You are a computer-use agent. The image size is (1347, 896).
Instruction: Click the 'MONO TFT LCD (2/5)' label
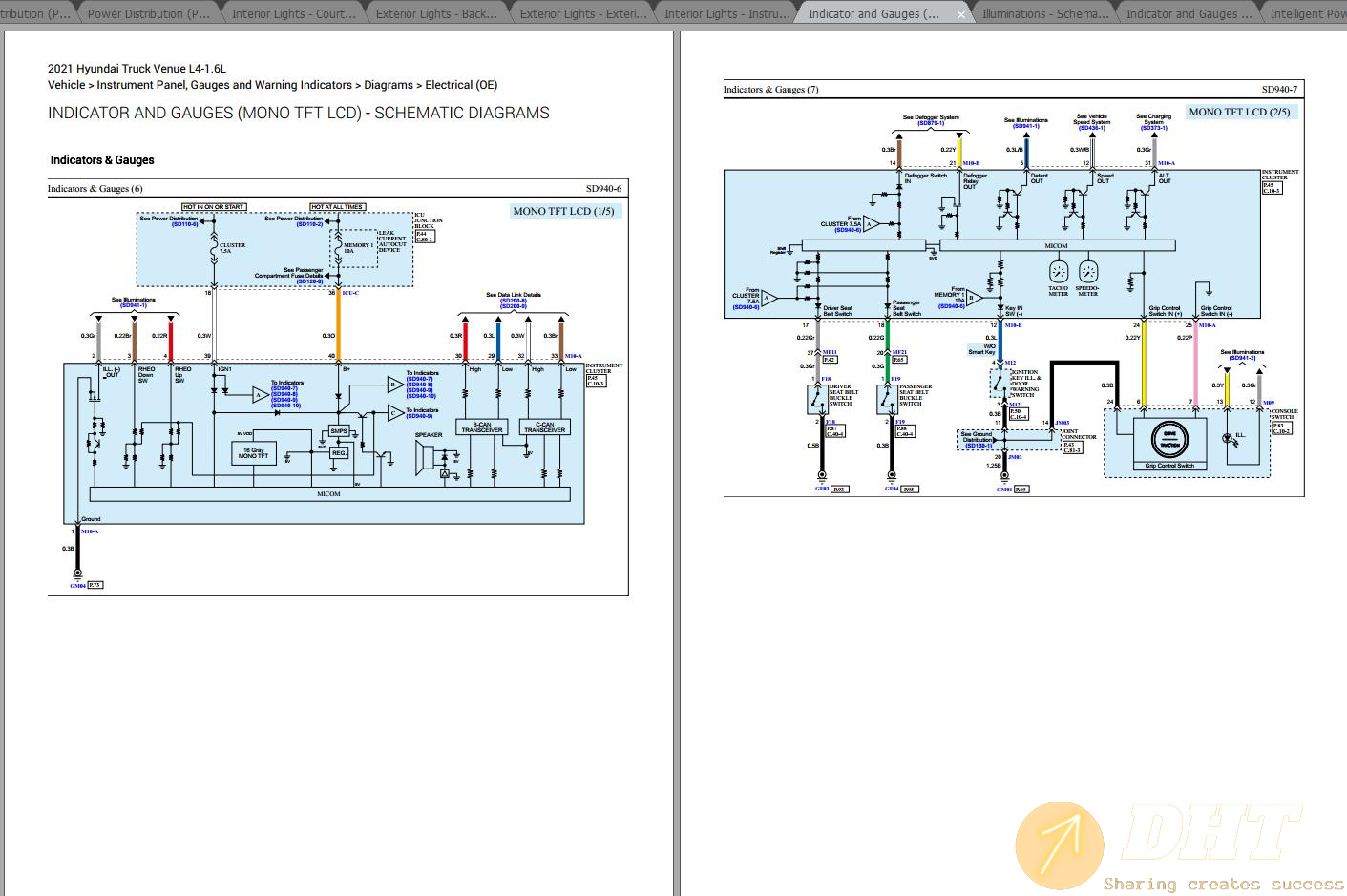click(1239, 112)
